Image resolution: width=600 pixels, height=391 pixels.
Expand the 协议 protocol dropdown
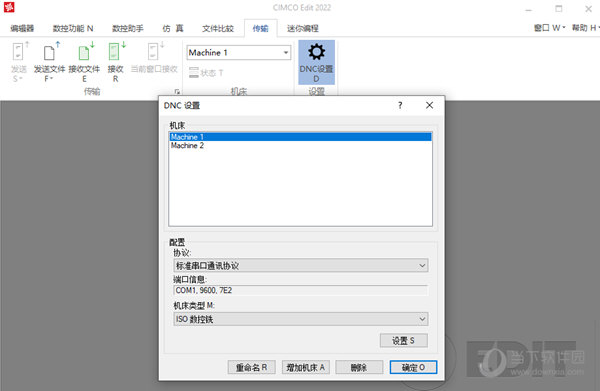point(422,266)
